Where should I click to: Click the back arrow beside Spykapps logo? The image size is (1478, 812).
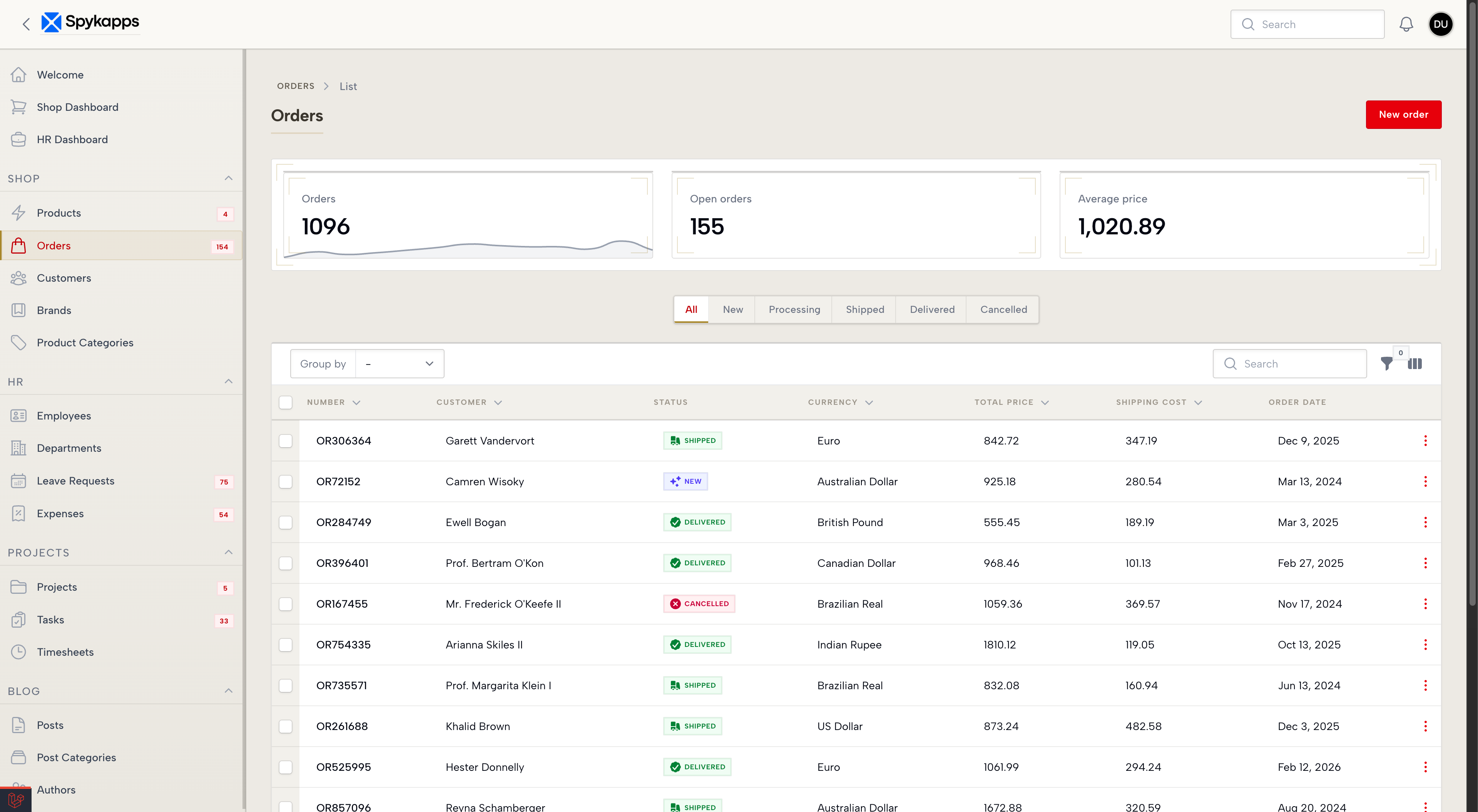26,24
